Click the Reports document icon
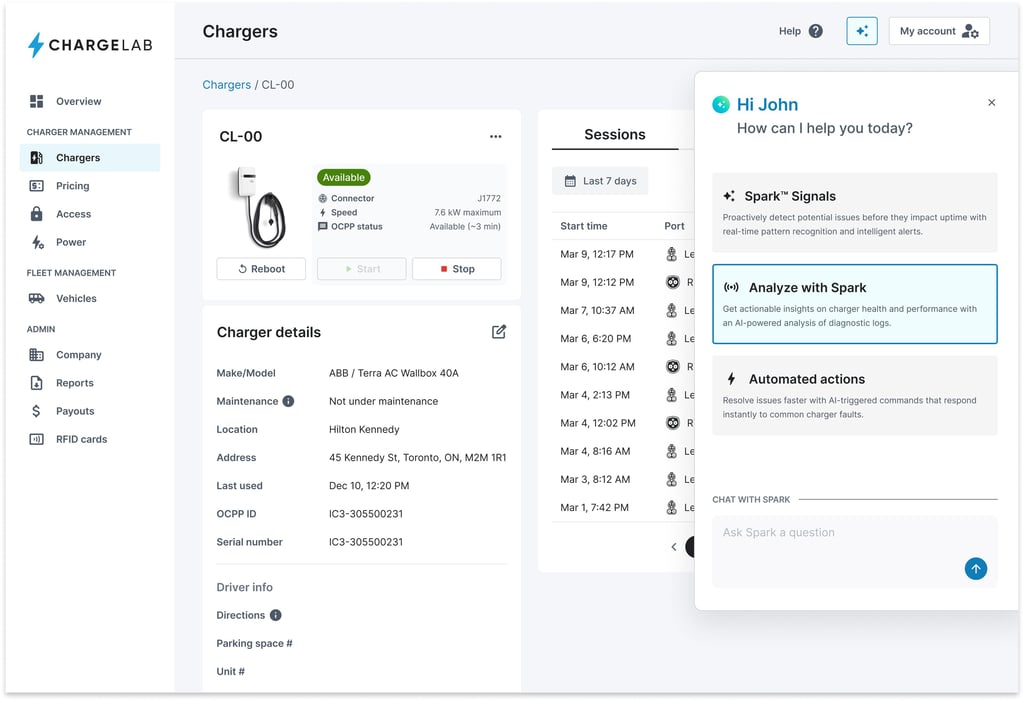The height and width of the screenshot is (701, 1024). pos(37,383)
